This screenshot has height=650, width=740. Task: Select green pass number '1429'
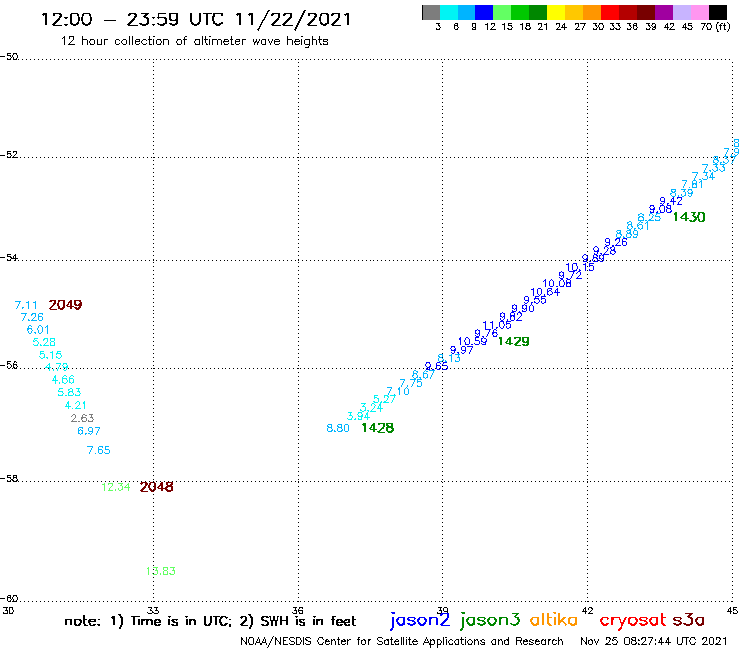(x=513, y=341)
